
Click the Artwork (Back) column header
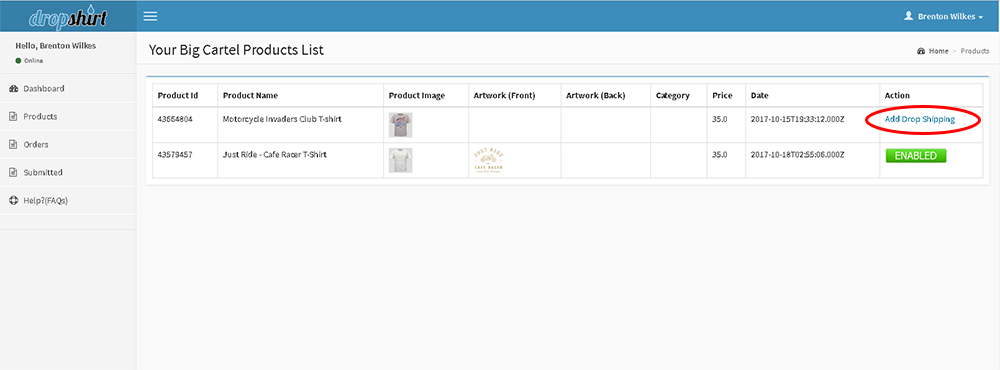pos(596,96)
